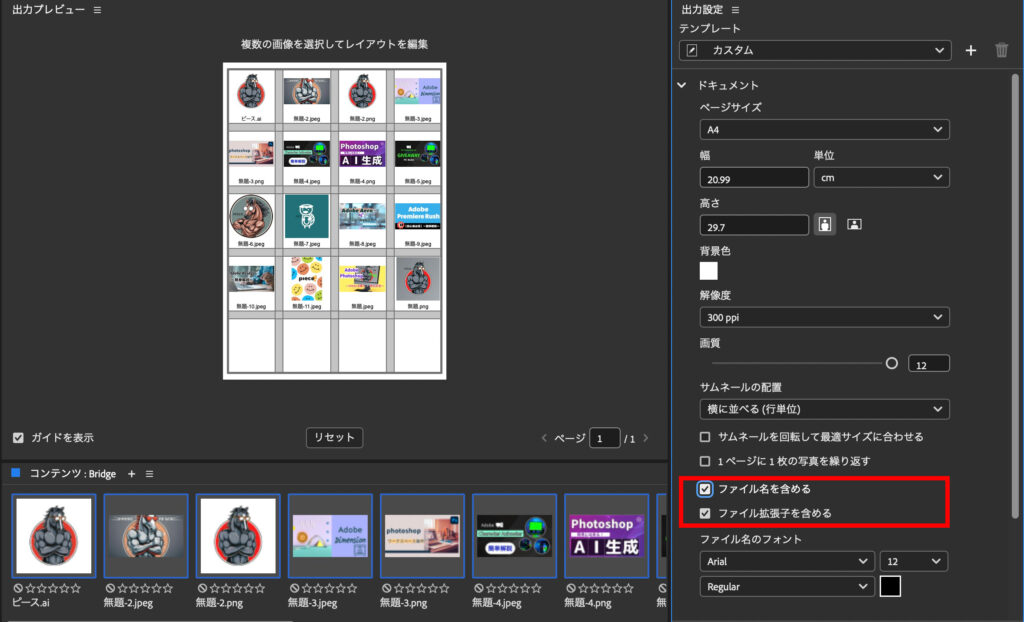Select the 無題-2.jpeg content thumbnail
The image size is (1024, 622).
tap(146, 536)
